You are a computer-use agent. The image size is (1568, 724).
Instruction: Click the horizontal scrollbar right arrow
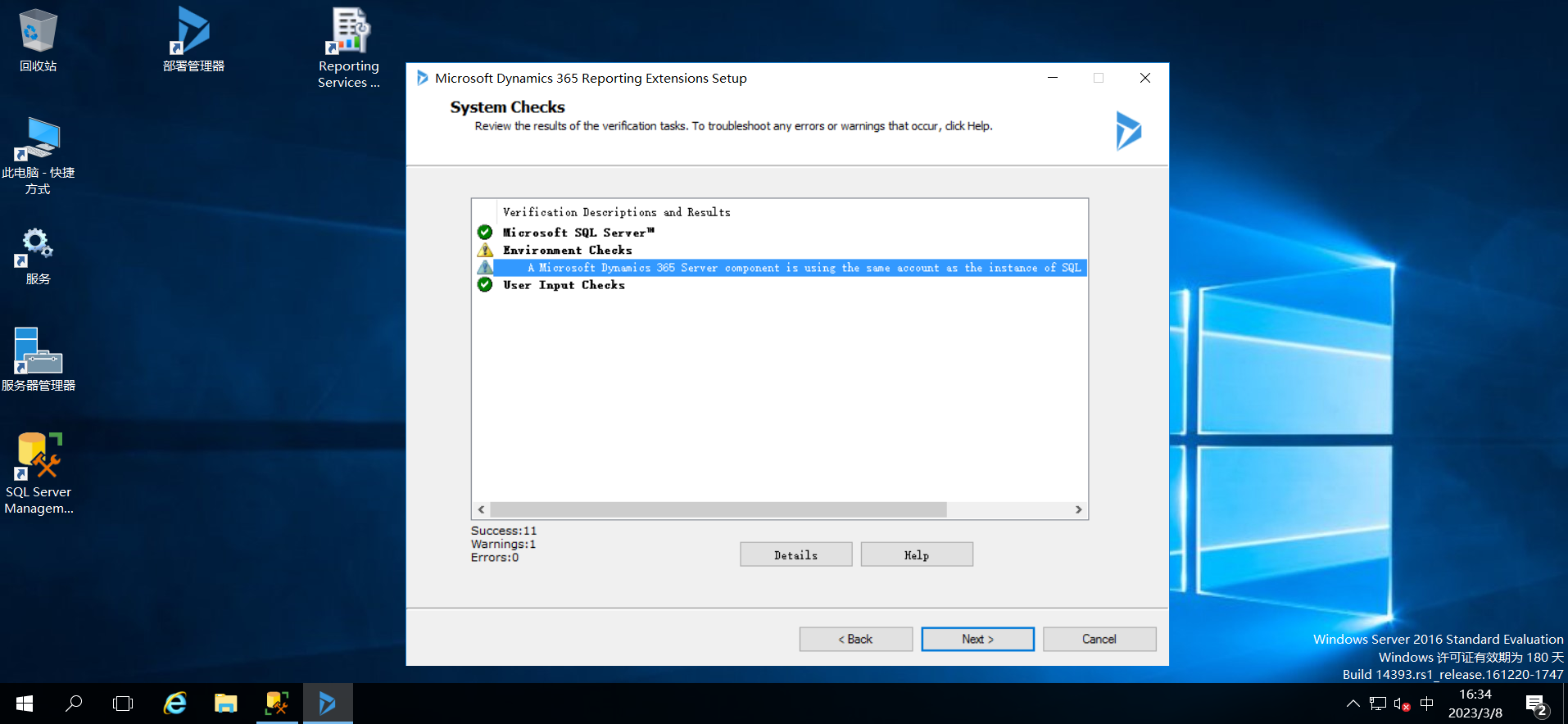pyautogui.click(x=1079, y=509)
